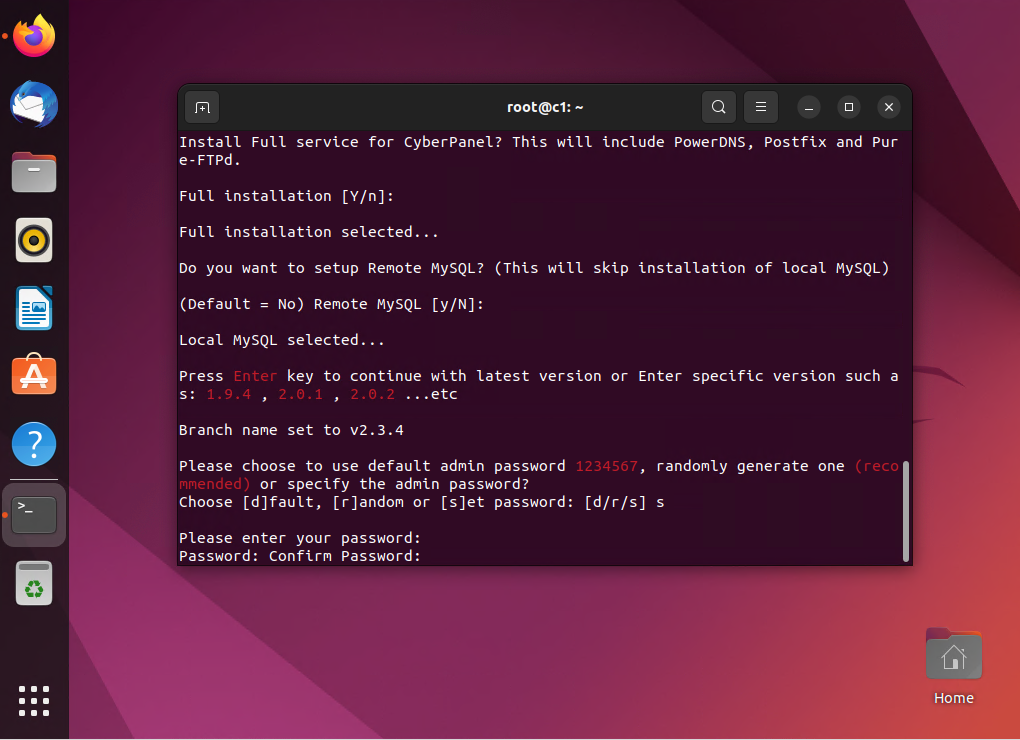This screenshot has height=740, width=1020.
Task: Open the terminal hamburger menu
Action: pyautogui.click(x=760, y=107)
